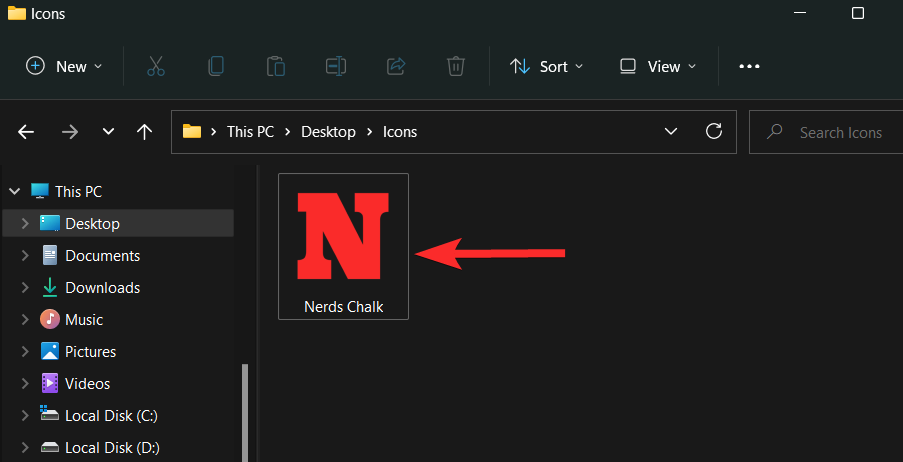Image resolution: width=903 pixels, height=462 pixels.
Task: Select Downloads in the navigation pane
Action: tap(102, 288)
